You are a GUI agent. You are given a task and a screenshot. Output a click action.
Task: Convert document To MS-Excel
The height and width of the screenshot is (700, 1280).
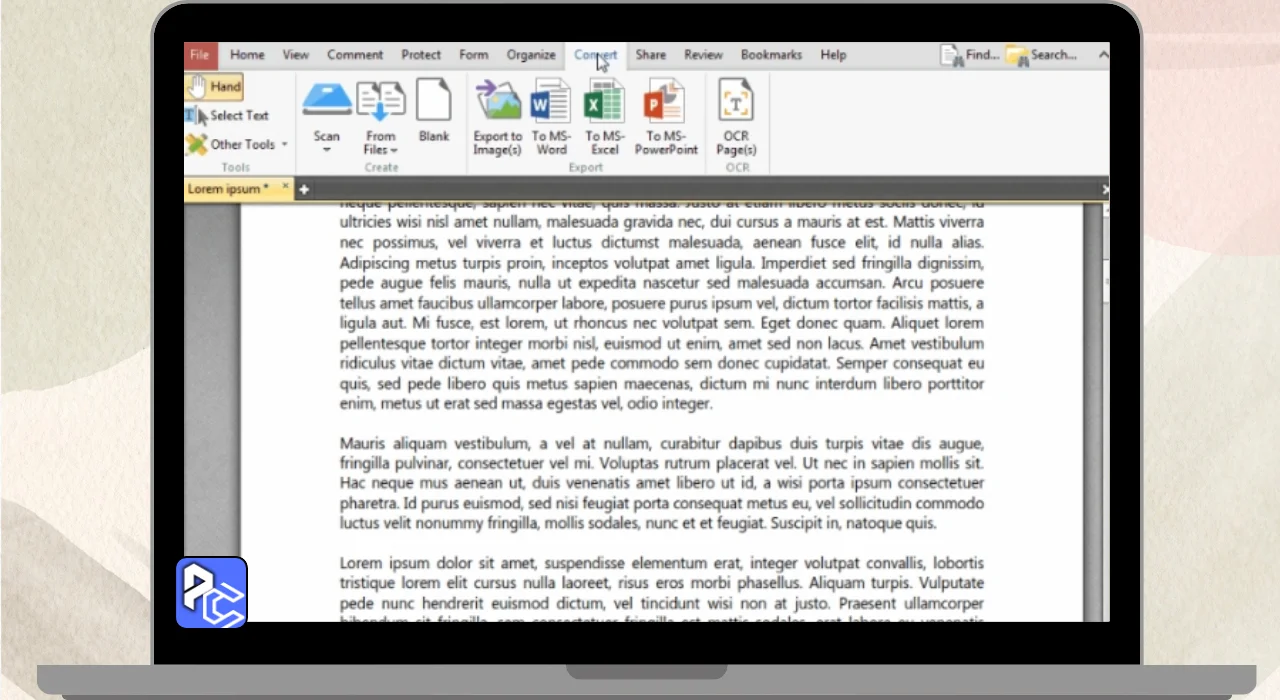tap(604, 118)
